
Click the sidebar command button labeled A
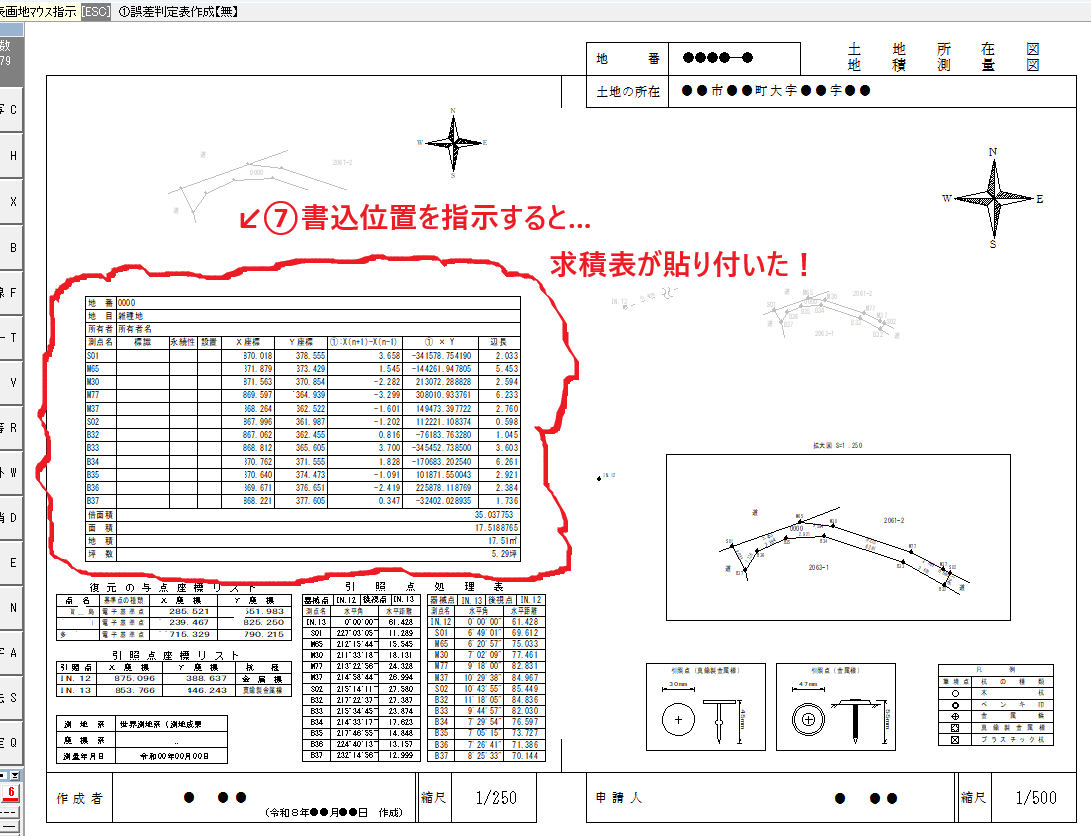coord(11,652)
